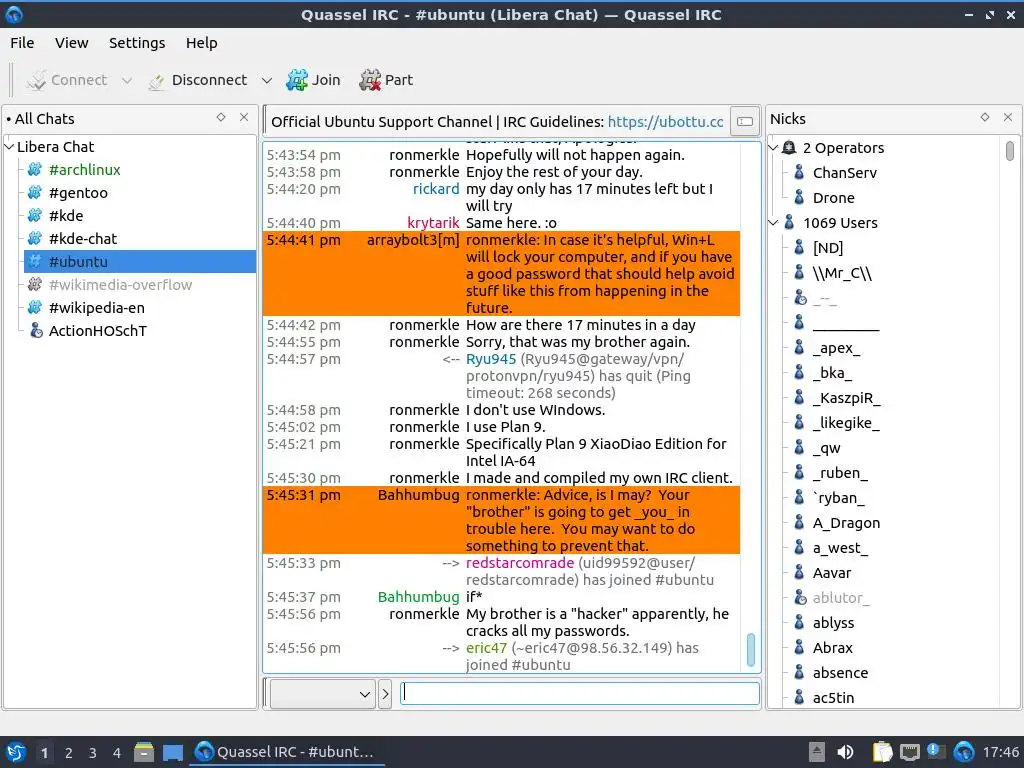Select the \\Mr_C\\ nick
1024x768 pixels.
pyautogui.click(x=842, y=273)
